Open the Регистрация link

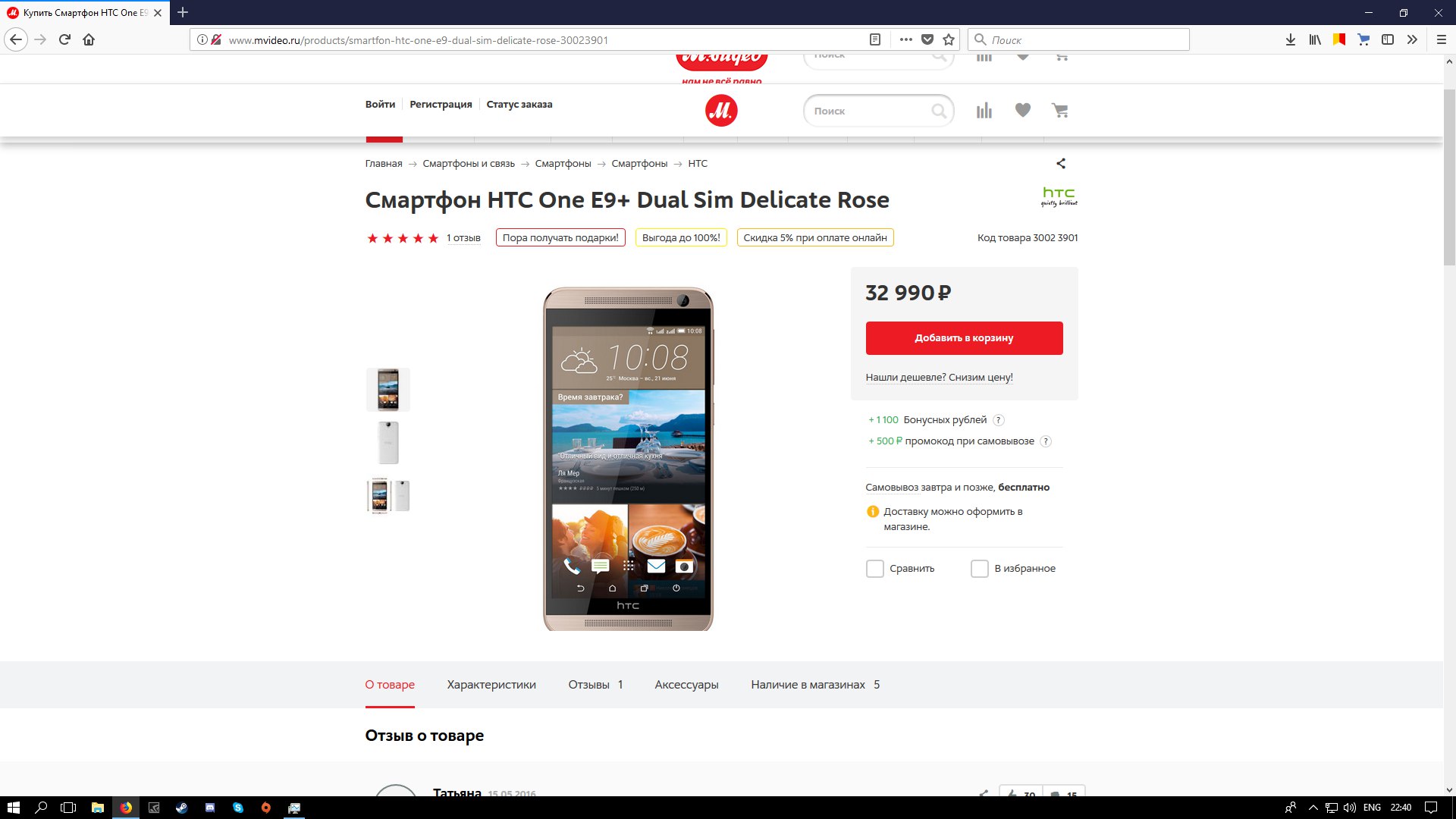pyautogui.click(x=441, y=105)
